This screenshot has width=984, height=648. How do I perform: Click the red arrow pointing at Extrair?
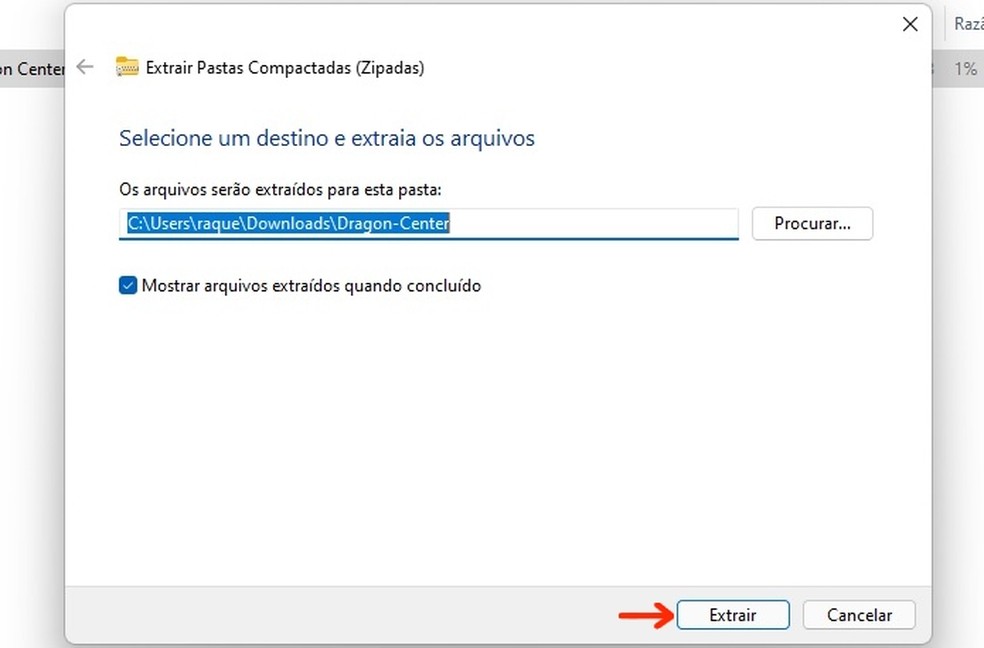tap(645, 615)
